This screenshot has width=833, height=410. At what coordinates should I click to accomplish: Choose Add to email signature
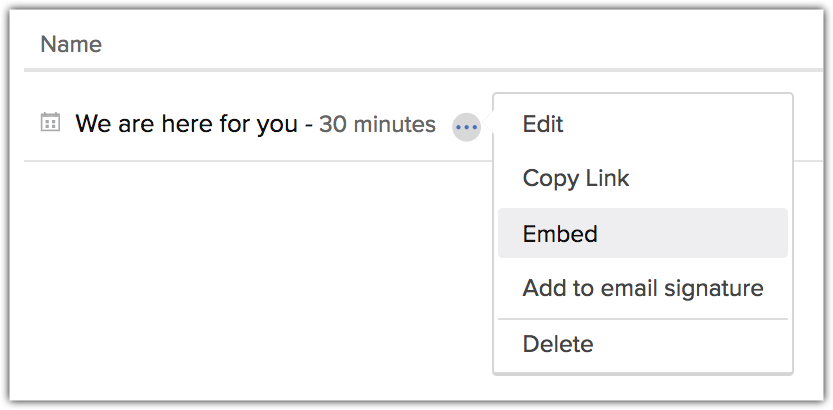(x=642, y=289)
